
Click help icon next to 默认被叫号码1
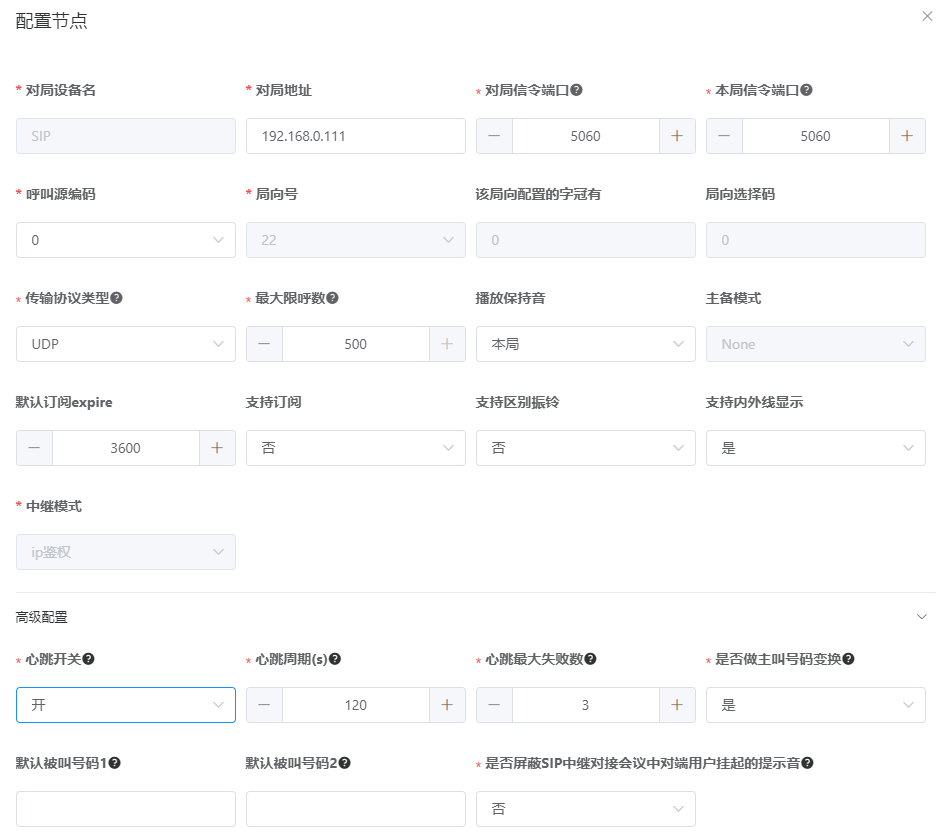pyautogui.click(x=114, y=763)
